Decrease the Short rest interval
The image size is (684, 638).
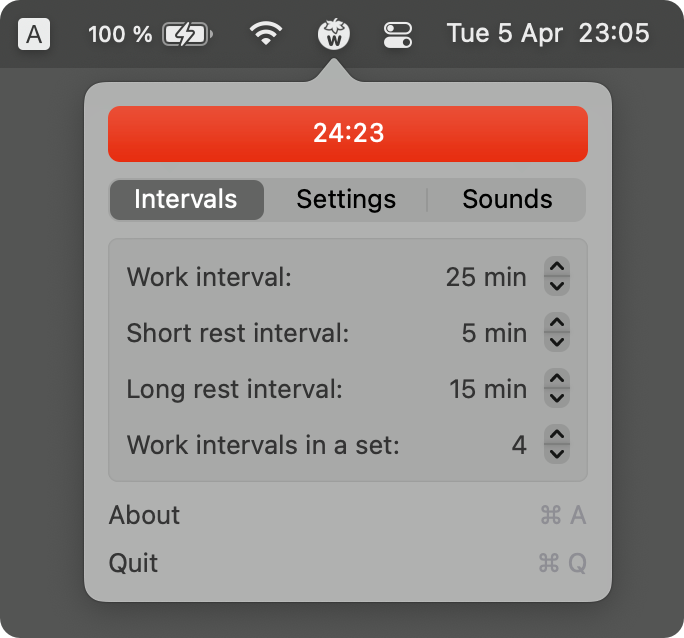[x=558, y=342]
